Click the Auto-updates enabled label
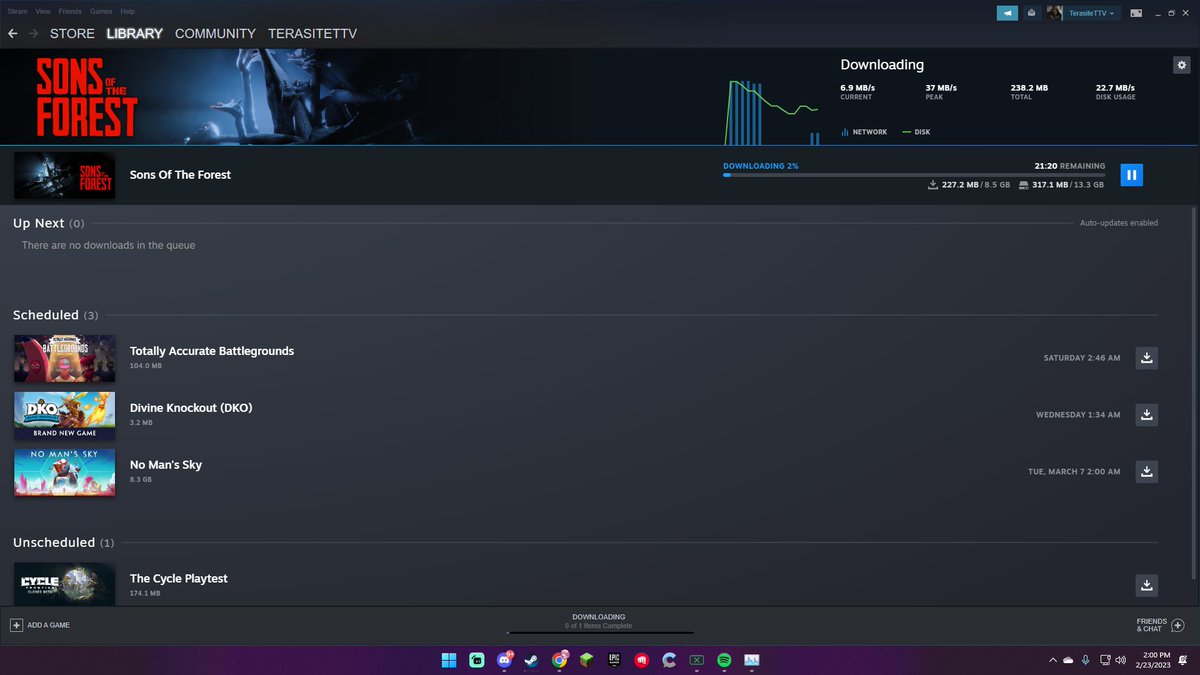Image resolution: width=1200 pixels, height=675 pixels. pos(1119,223)
